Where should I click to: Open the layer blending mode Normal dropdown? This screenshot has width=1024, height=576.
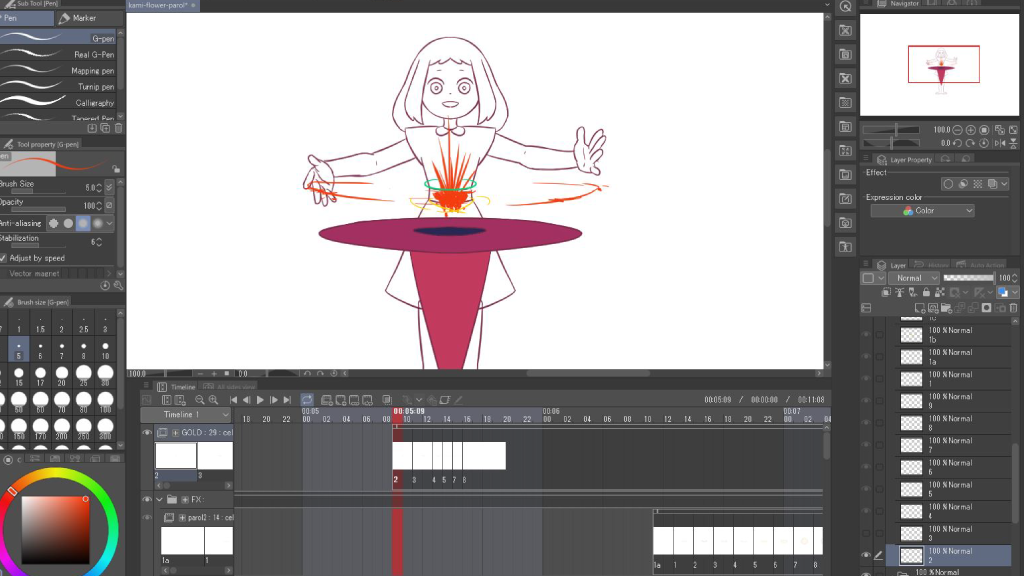(914, 278)
